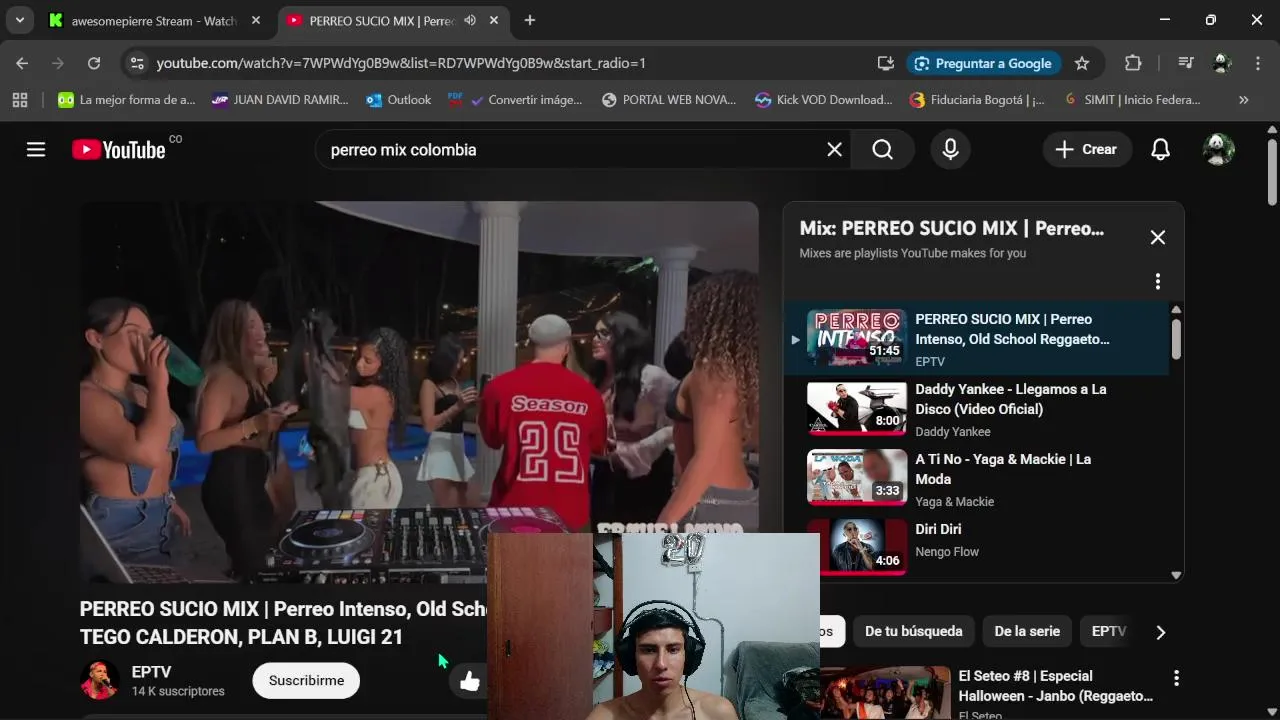Click the address bar URL
1280x720 pixels.
[x=401, y=63]
